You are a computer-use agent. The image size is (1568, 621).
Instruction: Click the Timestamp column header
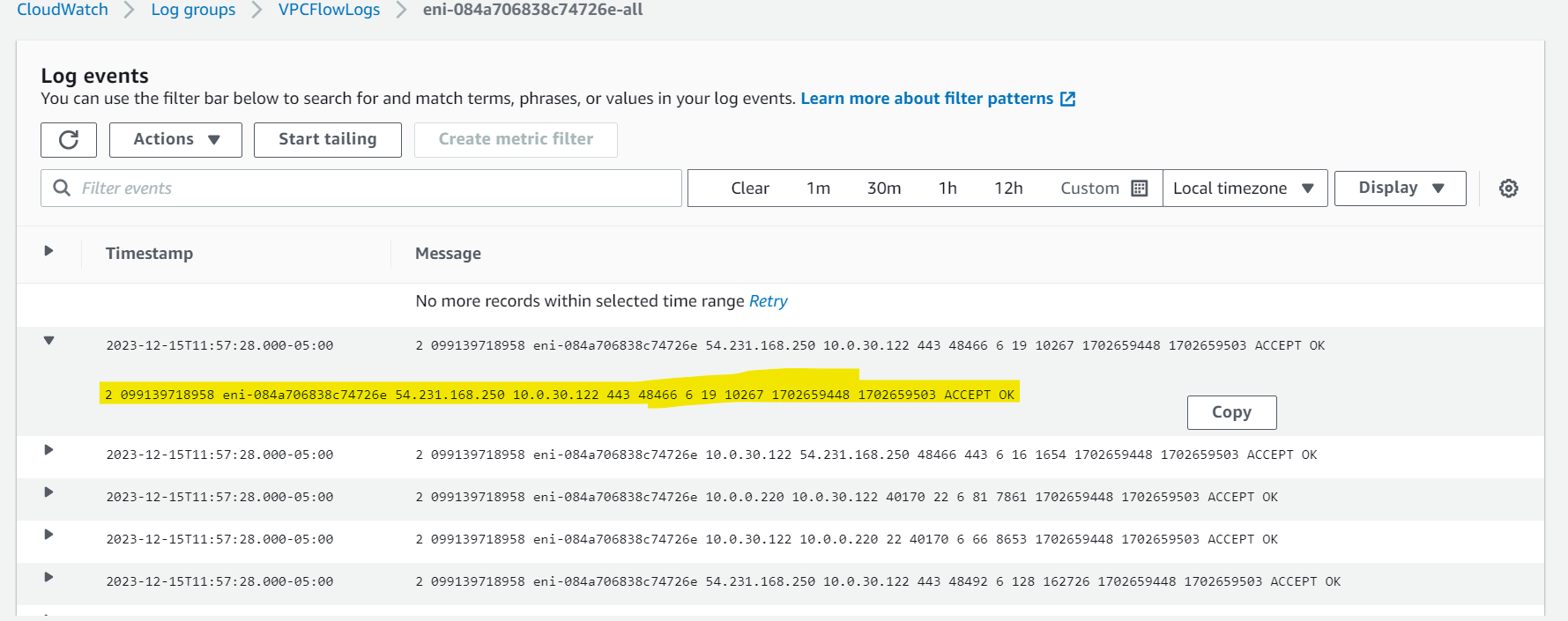pyautogui.click(x=149, y=254)
